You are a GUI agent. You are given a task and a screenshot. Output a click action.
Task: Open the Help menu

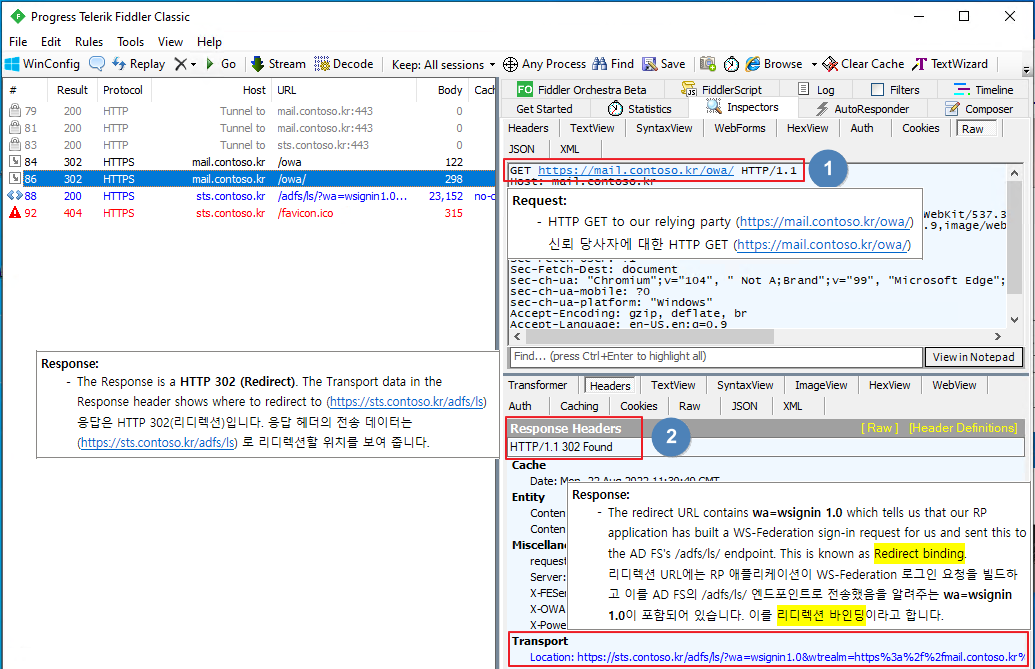tap(209, 42)
